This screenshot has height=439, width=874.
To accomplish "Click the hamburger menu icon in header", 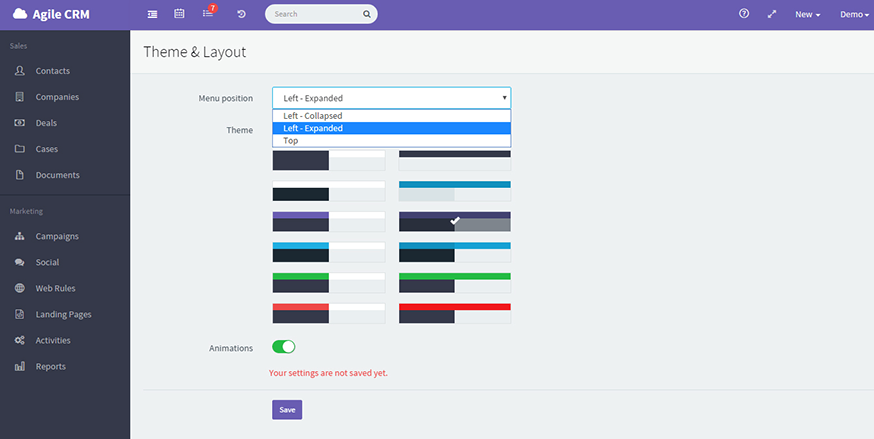I will [152, 14].
